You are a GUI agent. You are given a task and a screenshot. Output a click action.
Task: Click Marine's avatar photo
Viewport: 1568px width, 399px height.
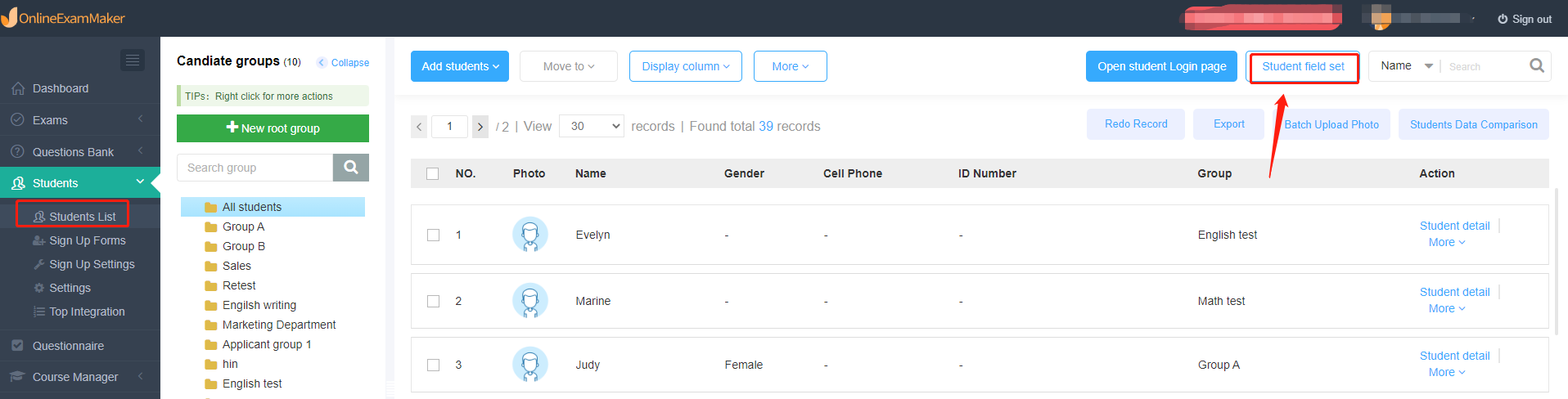click(530, 301)
